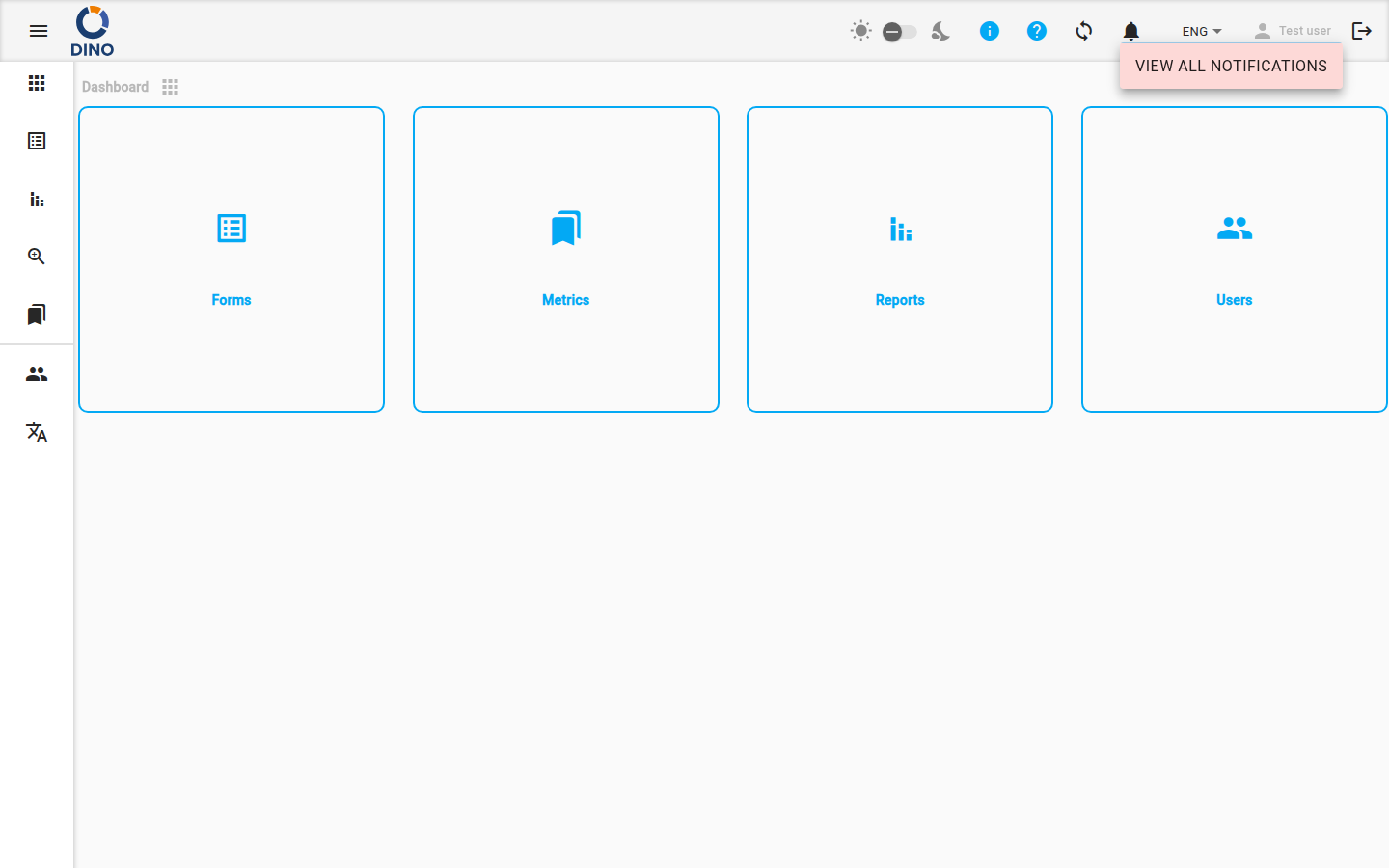
Task: Open the blue info icon
Action: coord(989,31)
